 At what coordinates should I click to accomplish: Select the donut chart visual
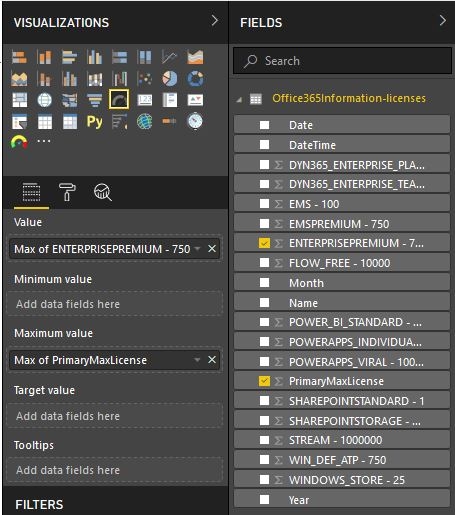tap(195, 79)
